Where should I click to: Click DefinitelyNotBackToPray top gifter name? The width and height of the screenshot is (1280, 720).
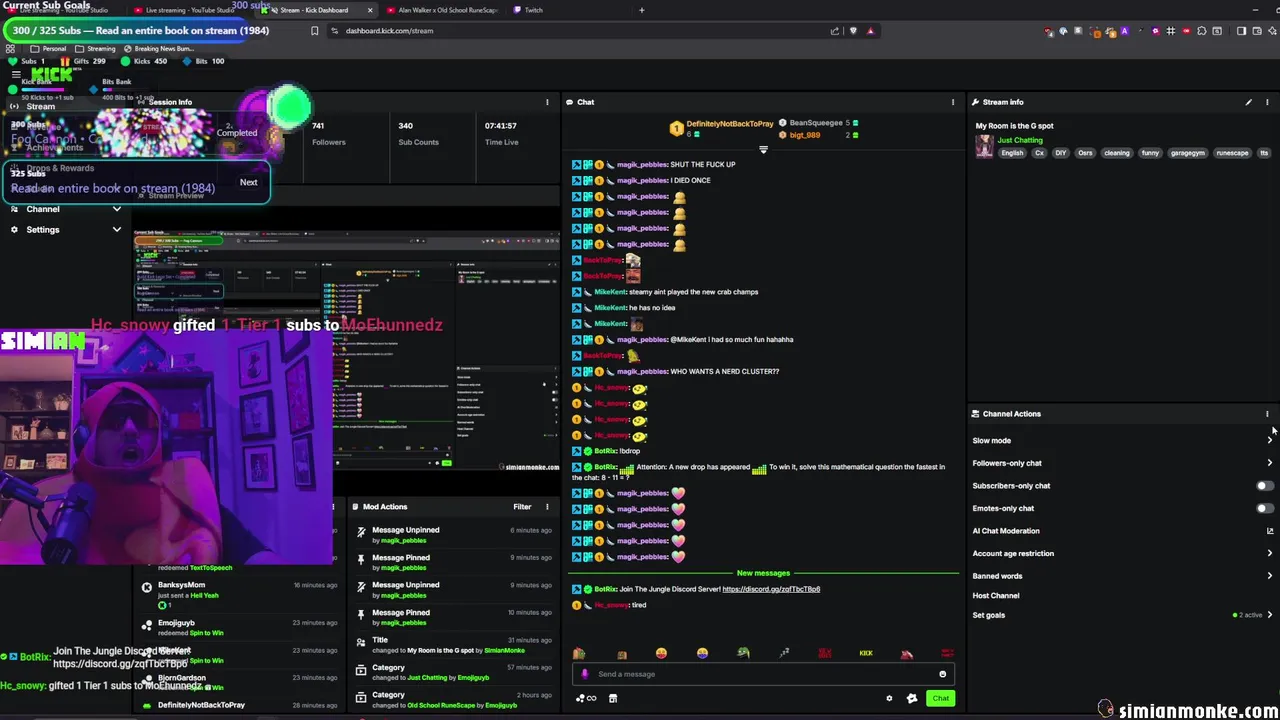click(729, 124)
